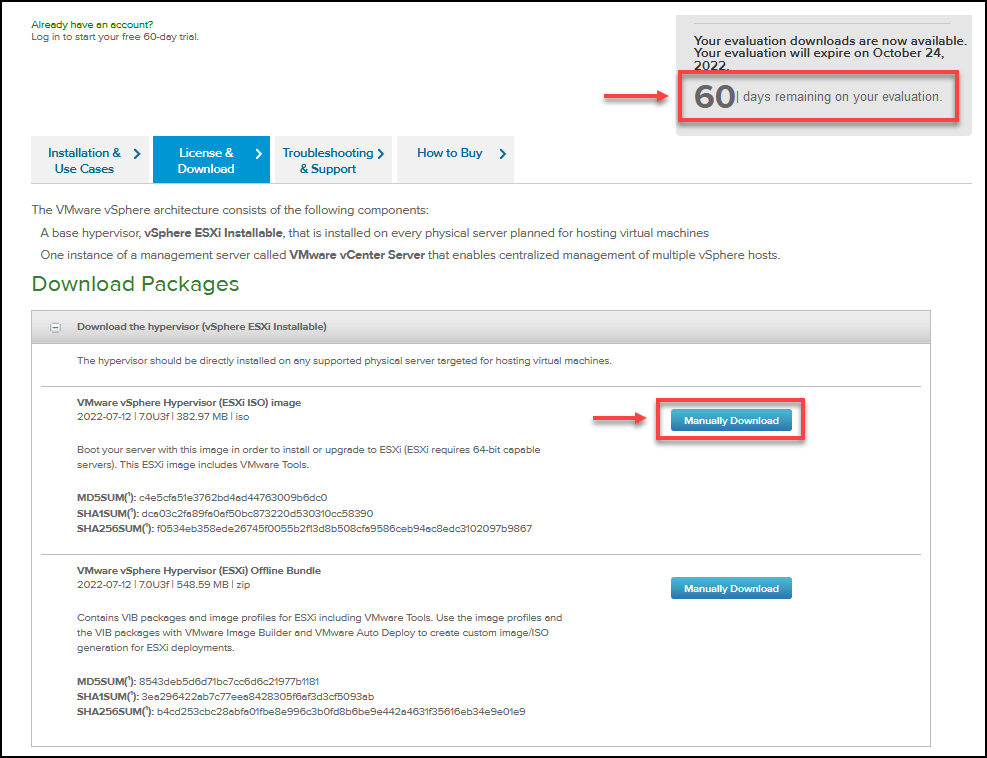The image size is (987, 758).
Task: Click chevron arrow on License & Download tab
Action: 258,154
